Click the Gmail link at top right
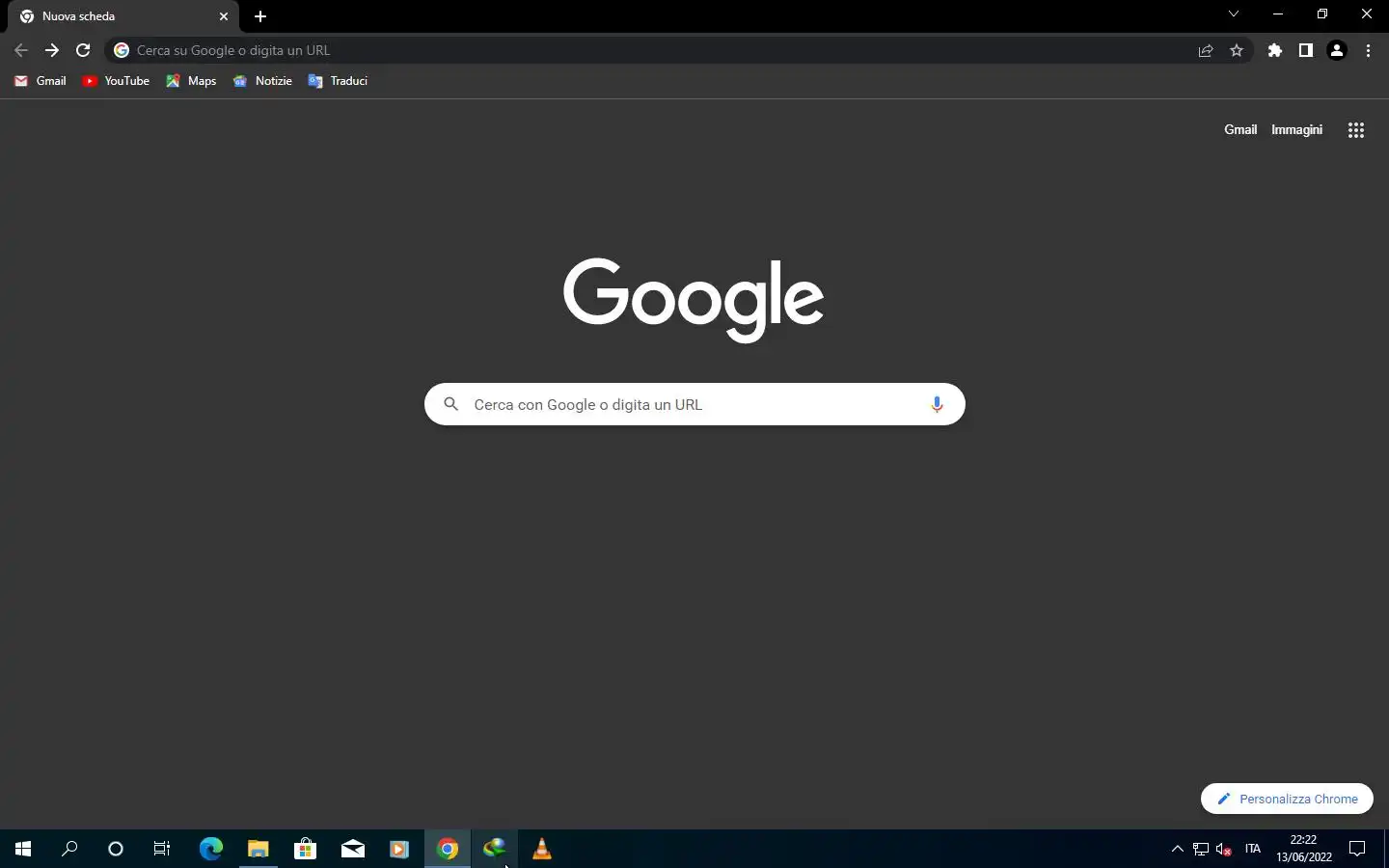This screenshot has height=868, width=1389. click(x=1240, y=129)
